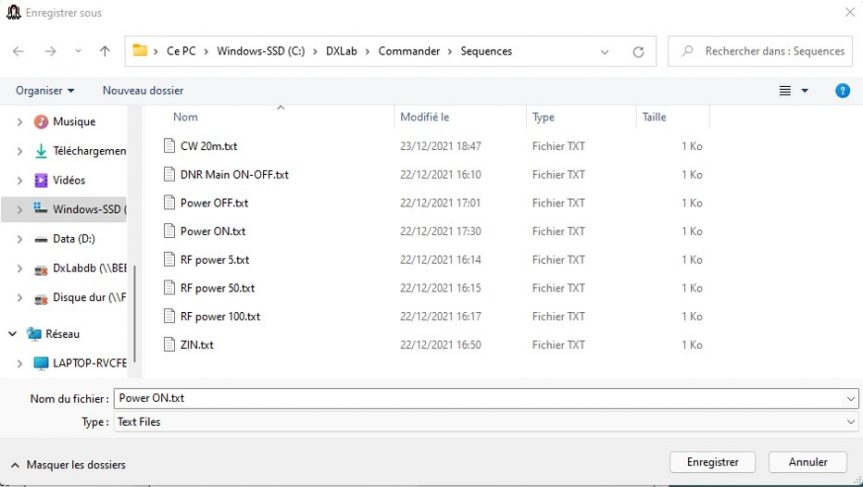Refresh the Sequences folder listing
This screenshot has height=487, width=863.
pyautogui.click(x=638, y=52)
